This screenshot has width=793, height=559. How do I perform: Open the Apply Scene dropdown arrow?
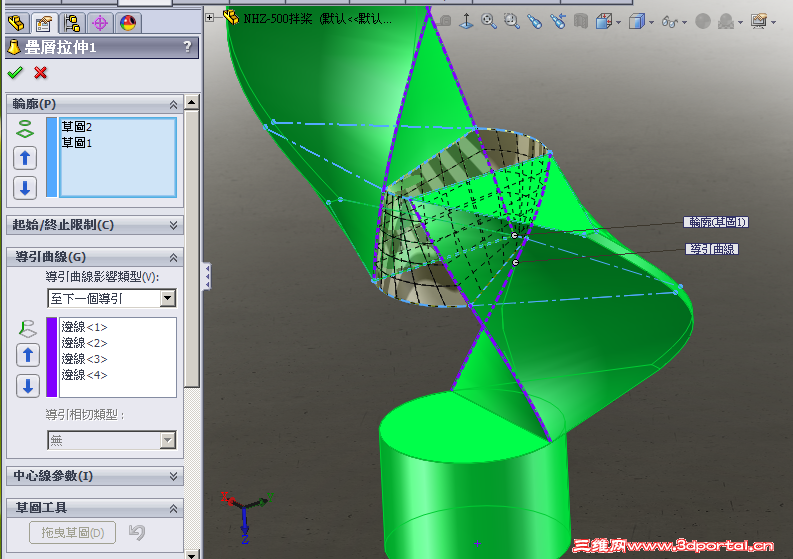pos(740,22)
